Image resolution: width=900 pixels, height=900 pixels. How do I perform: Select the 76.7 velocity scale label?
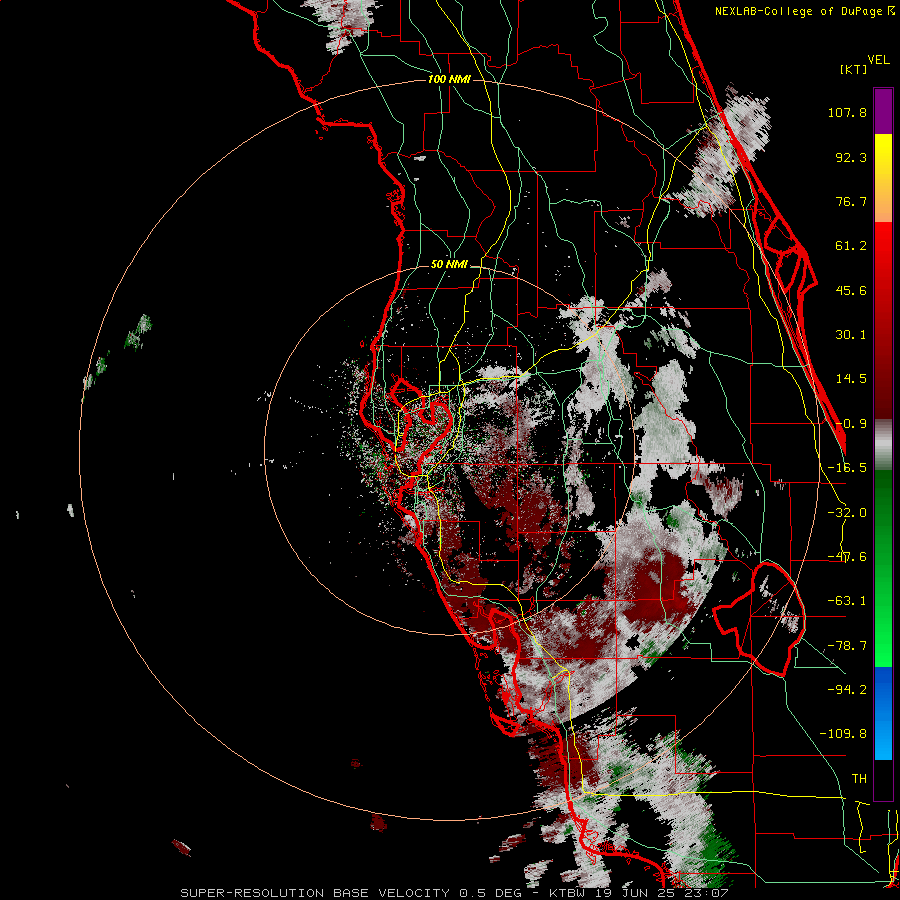[x=851, y=201]
